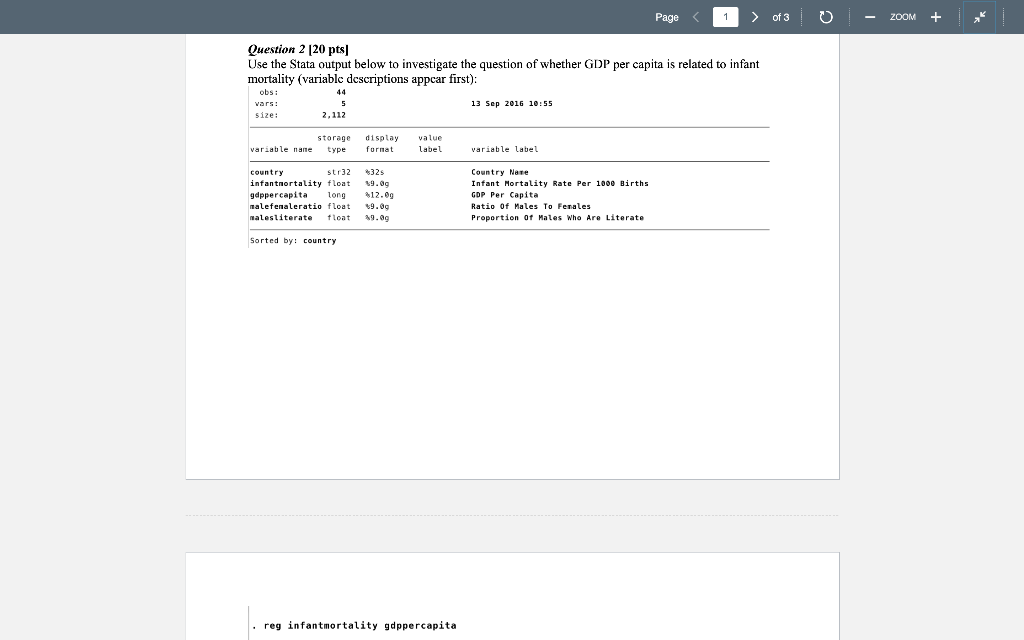
Task: Click the 'reg infantmortality gdppercapita' command line
Action: click(355, 624)
